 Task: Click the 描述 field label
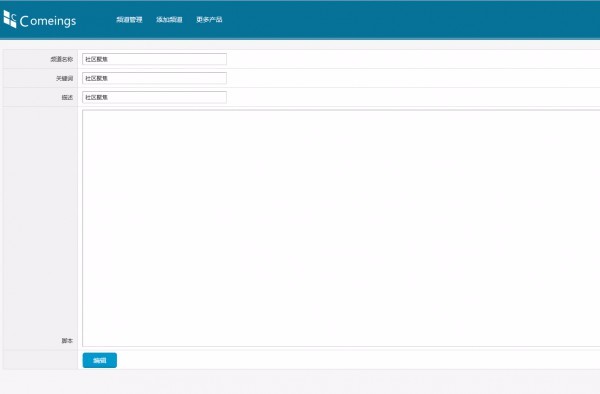pyautogui.click(x=67, y=98)
